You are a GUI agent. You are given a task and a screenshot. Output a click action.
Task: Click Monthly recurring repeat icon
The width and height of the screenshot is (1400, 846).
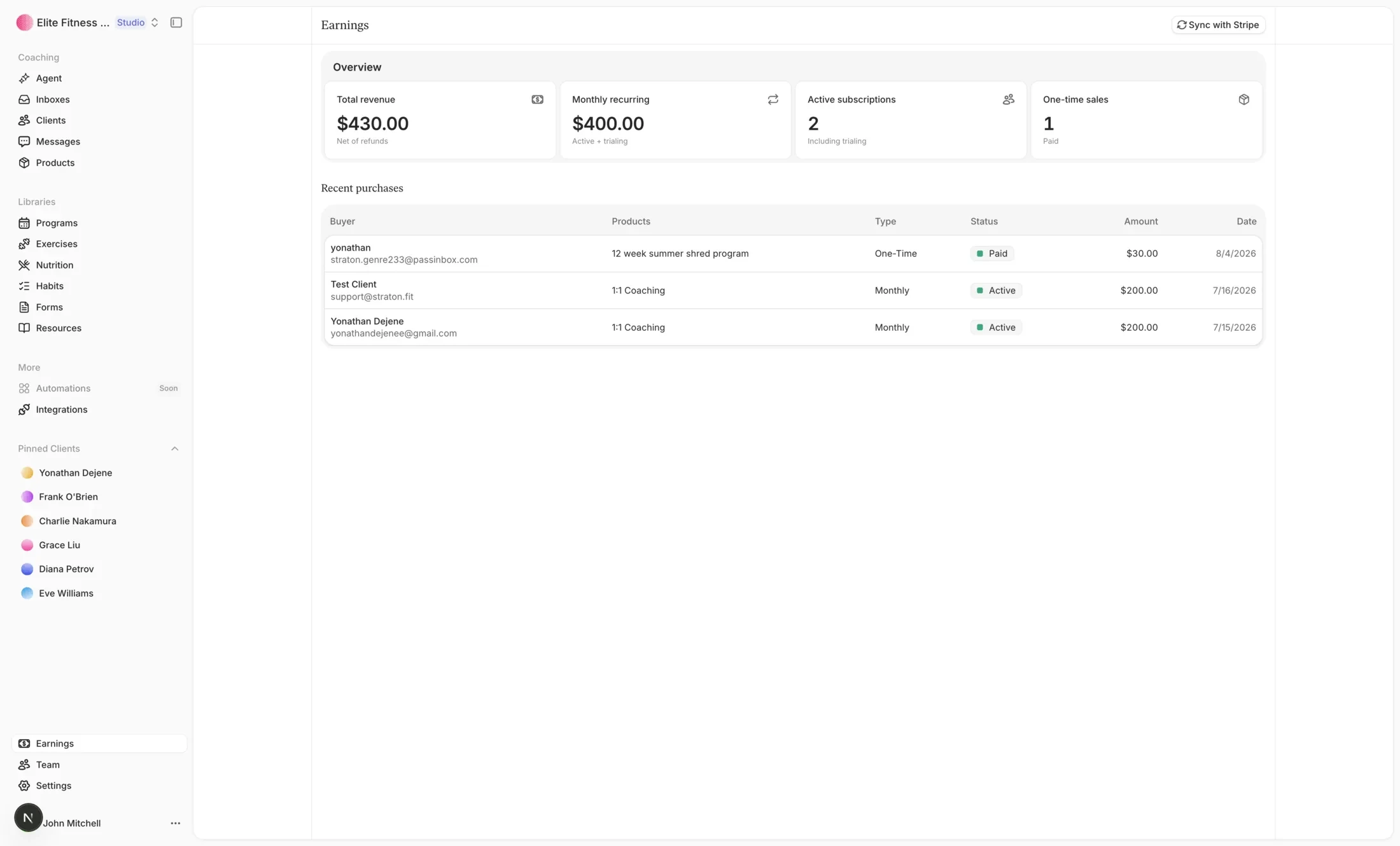(x=773, y=100)
